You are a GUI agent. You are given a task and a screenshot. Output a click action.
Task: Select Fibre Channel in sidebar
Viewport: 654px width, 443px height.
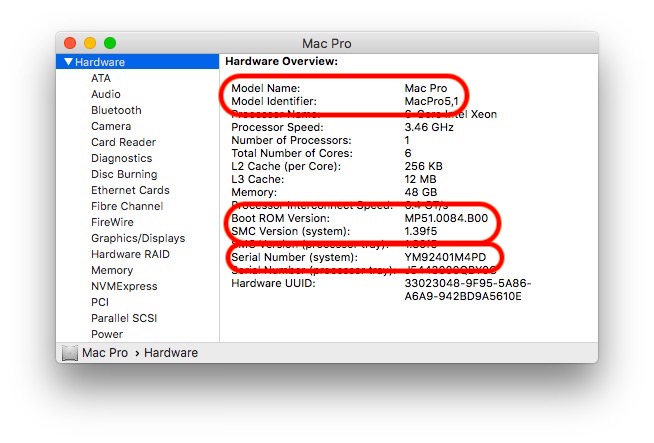pos(127,206)
